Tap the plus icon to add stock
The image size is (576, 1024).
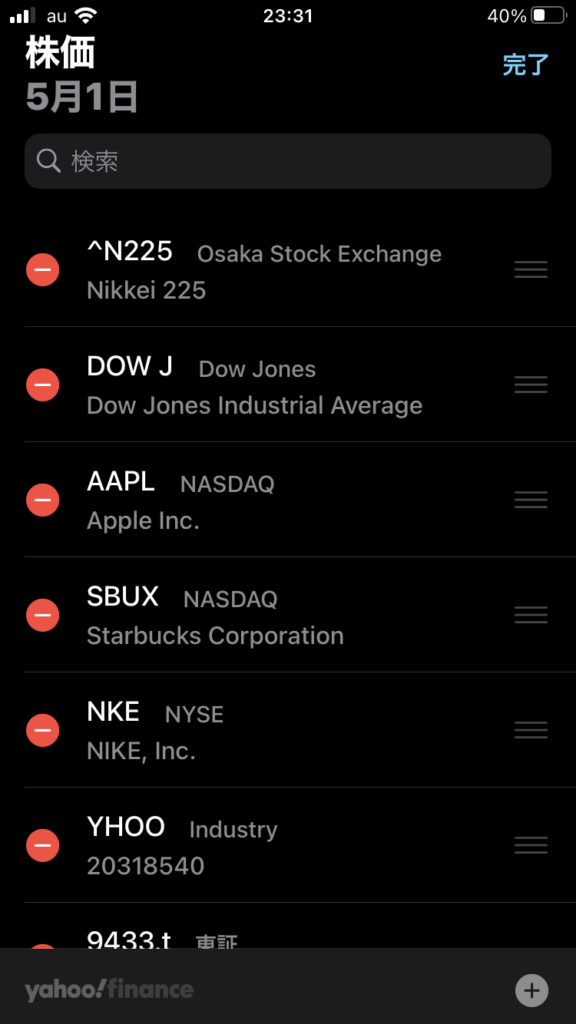pyautogui.click(x=532, y=991)
